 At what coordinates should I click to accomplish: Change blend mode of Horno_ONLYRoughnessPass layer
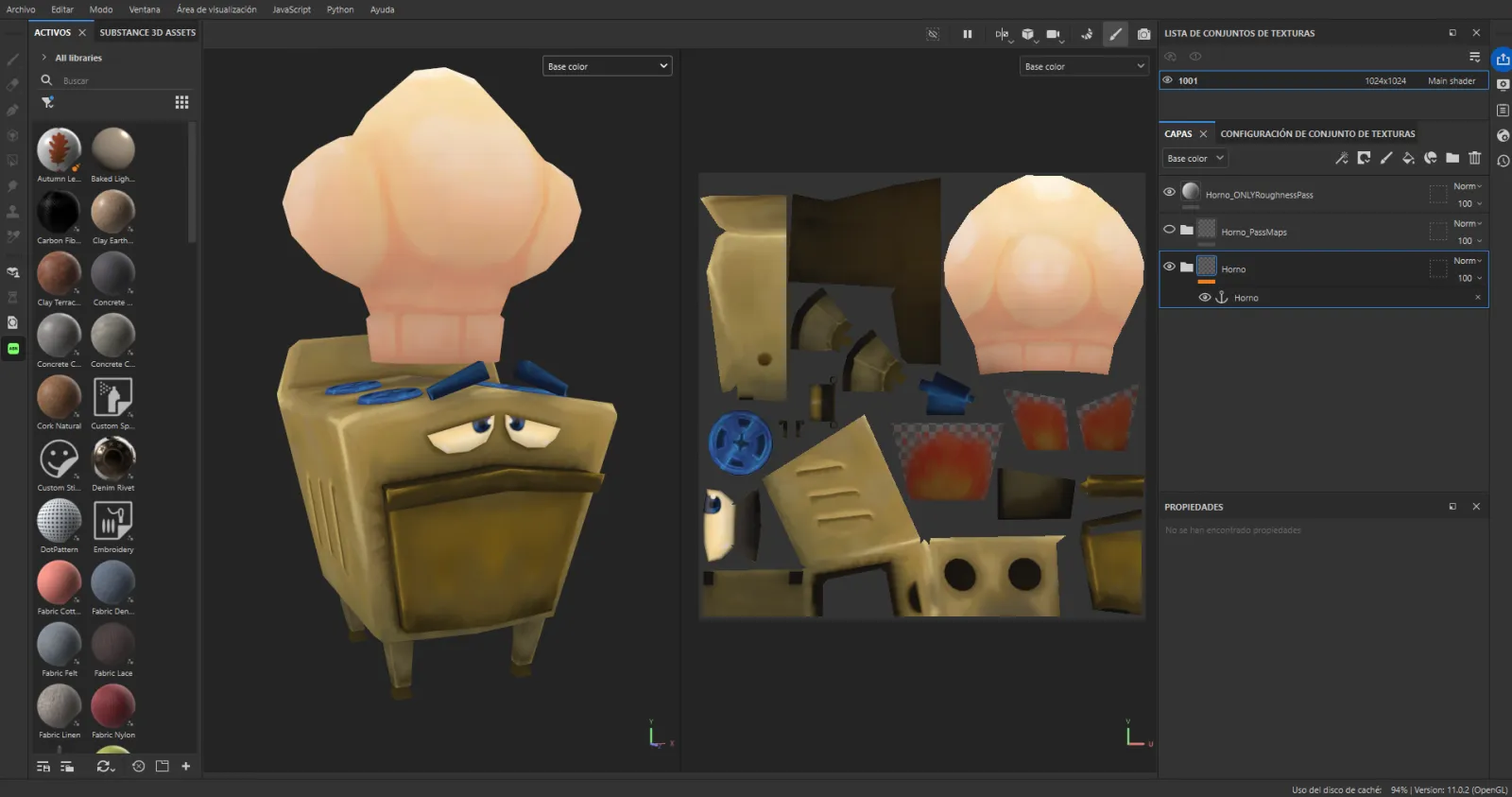coord(1468,186)
